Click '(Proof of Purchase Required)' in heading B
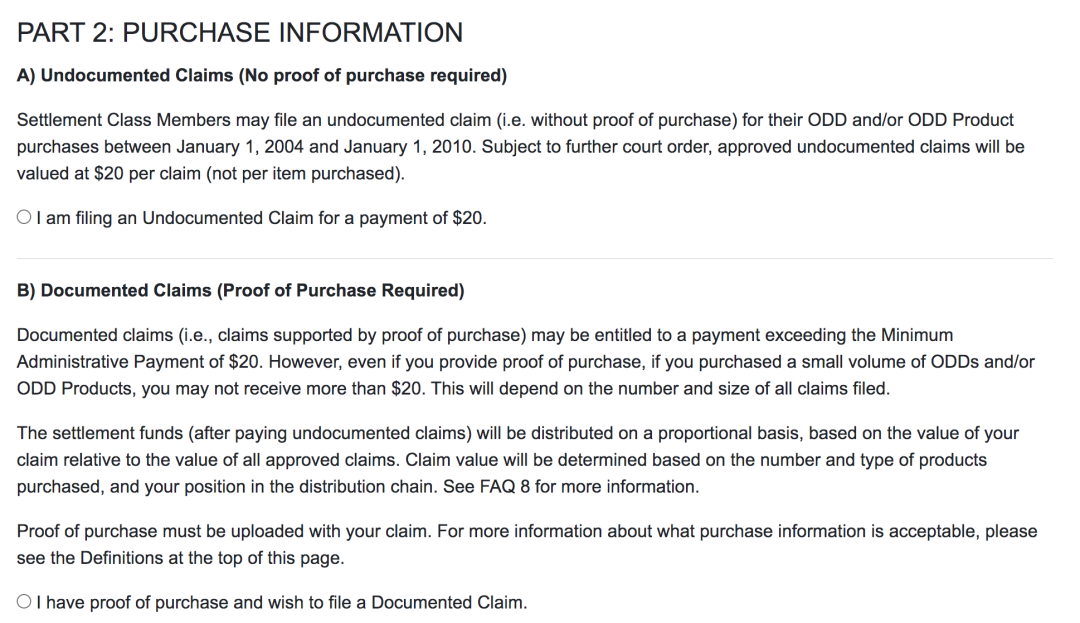Screen dimensions: 1080x623 [340, 291]
